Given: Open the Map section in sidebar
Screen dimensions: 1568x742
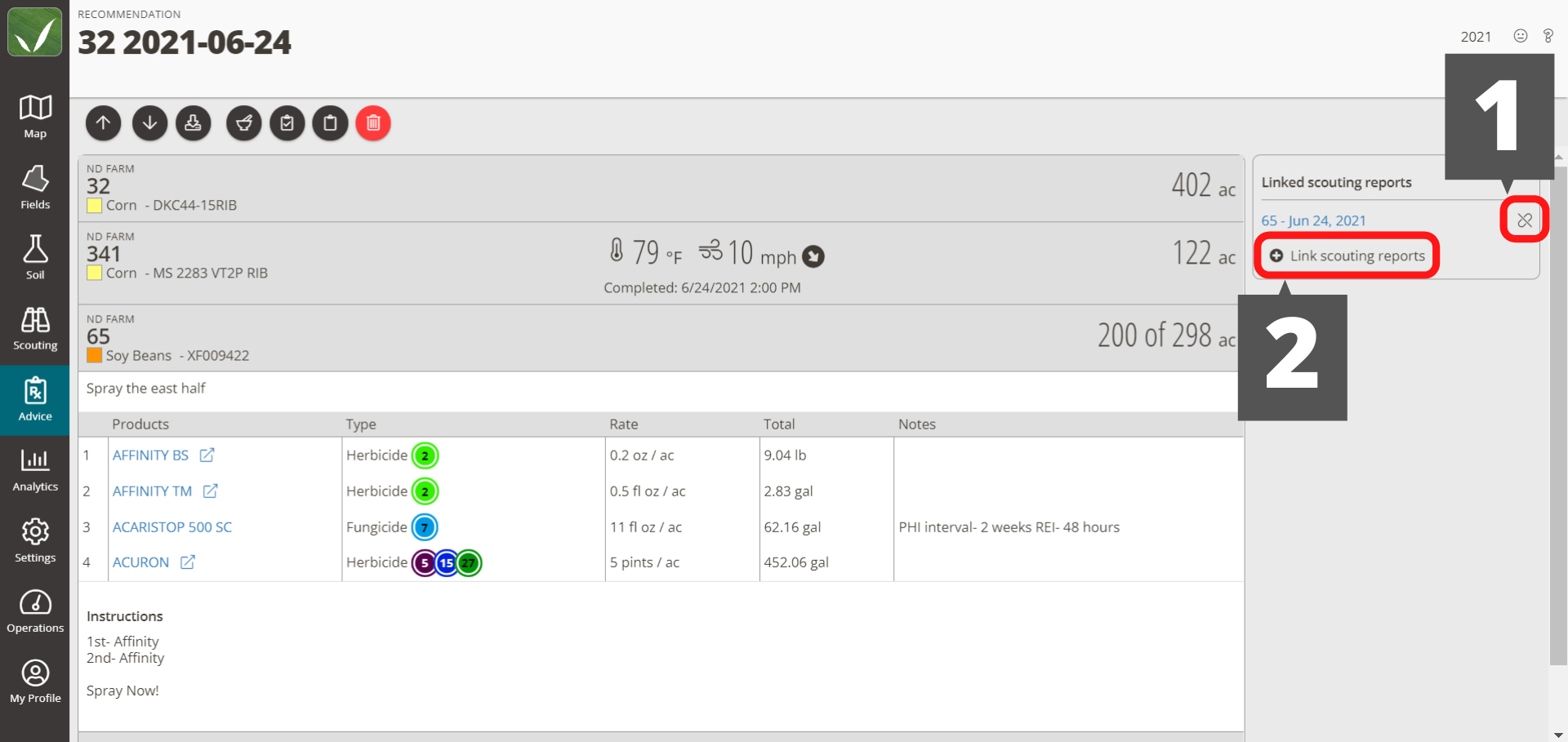Looking at the screenshot, I should 35,117.
